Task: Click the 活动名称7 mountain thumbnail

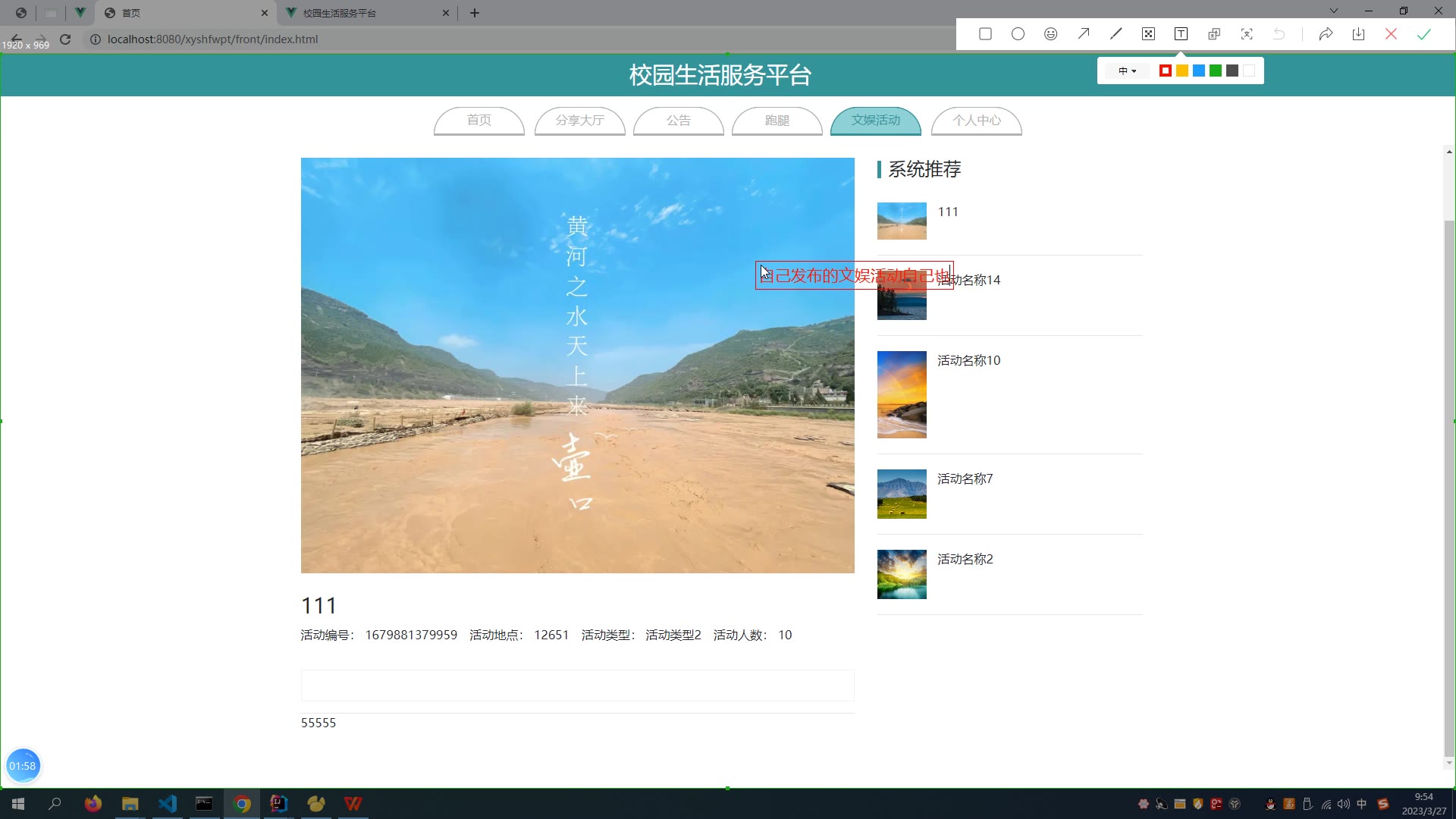Action: click(902, 494)
